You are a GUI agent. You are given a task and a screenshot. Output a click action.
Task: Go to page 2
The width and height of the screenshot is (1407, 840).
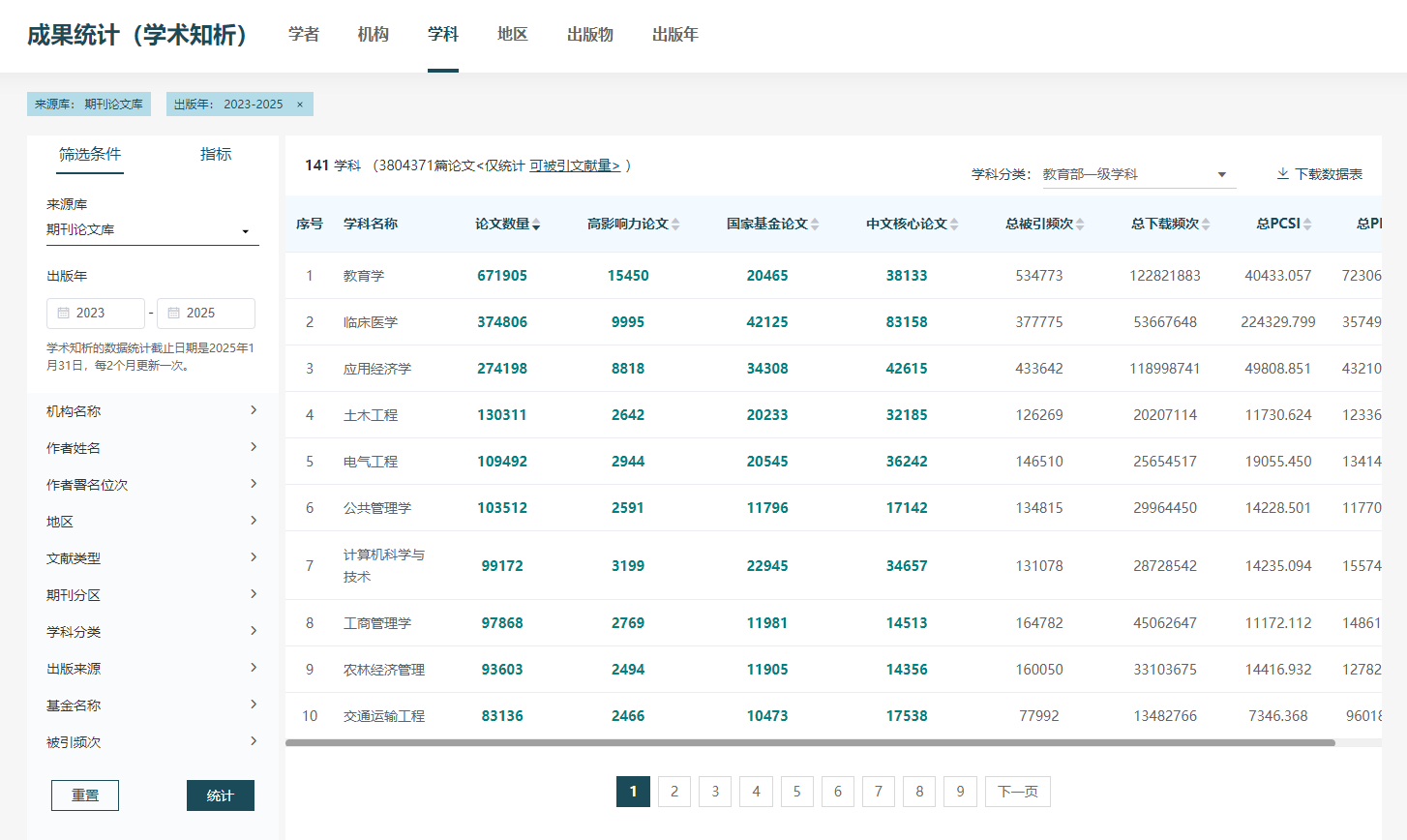[674, 792]
